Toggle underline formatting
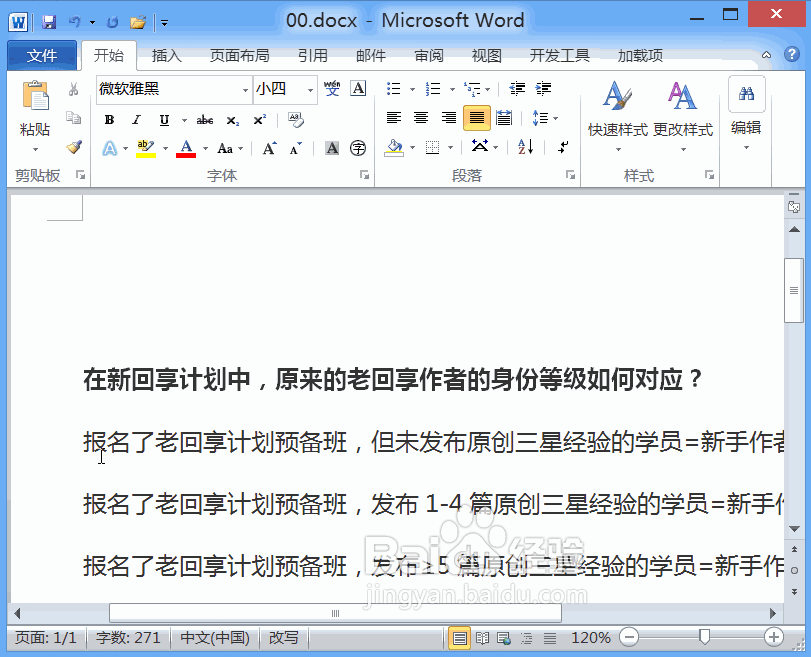 tap(161, 120)
